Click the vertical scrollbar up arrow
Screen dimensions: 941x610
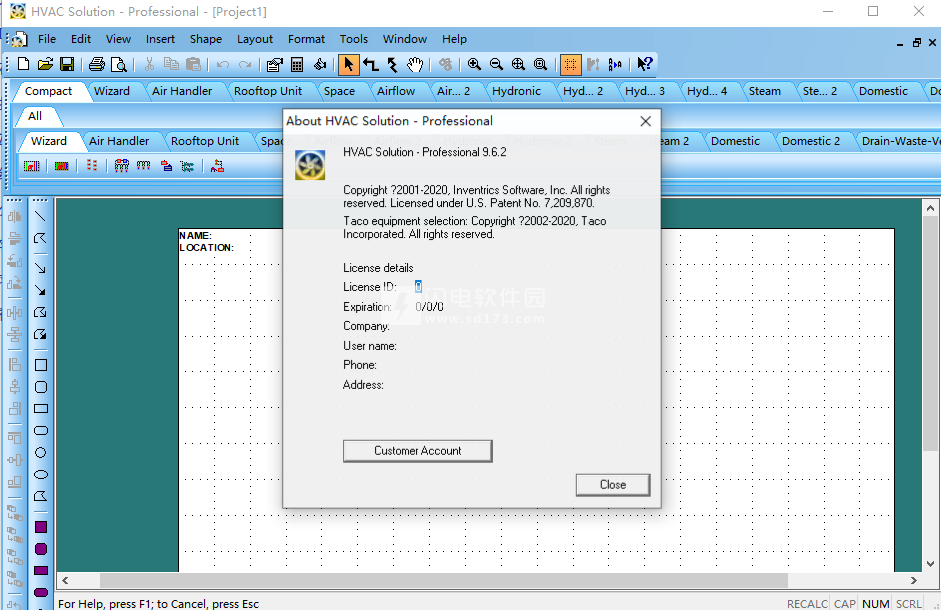930,208
